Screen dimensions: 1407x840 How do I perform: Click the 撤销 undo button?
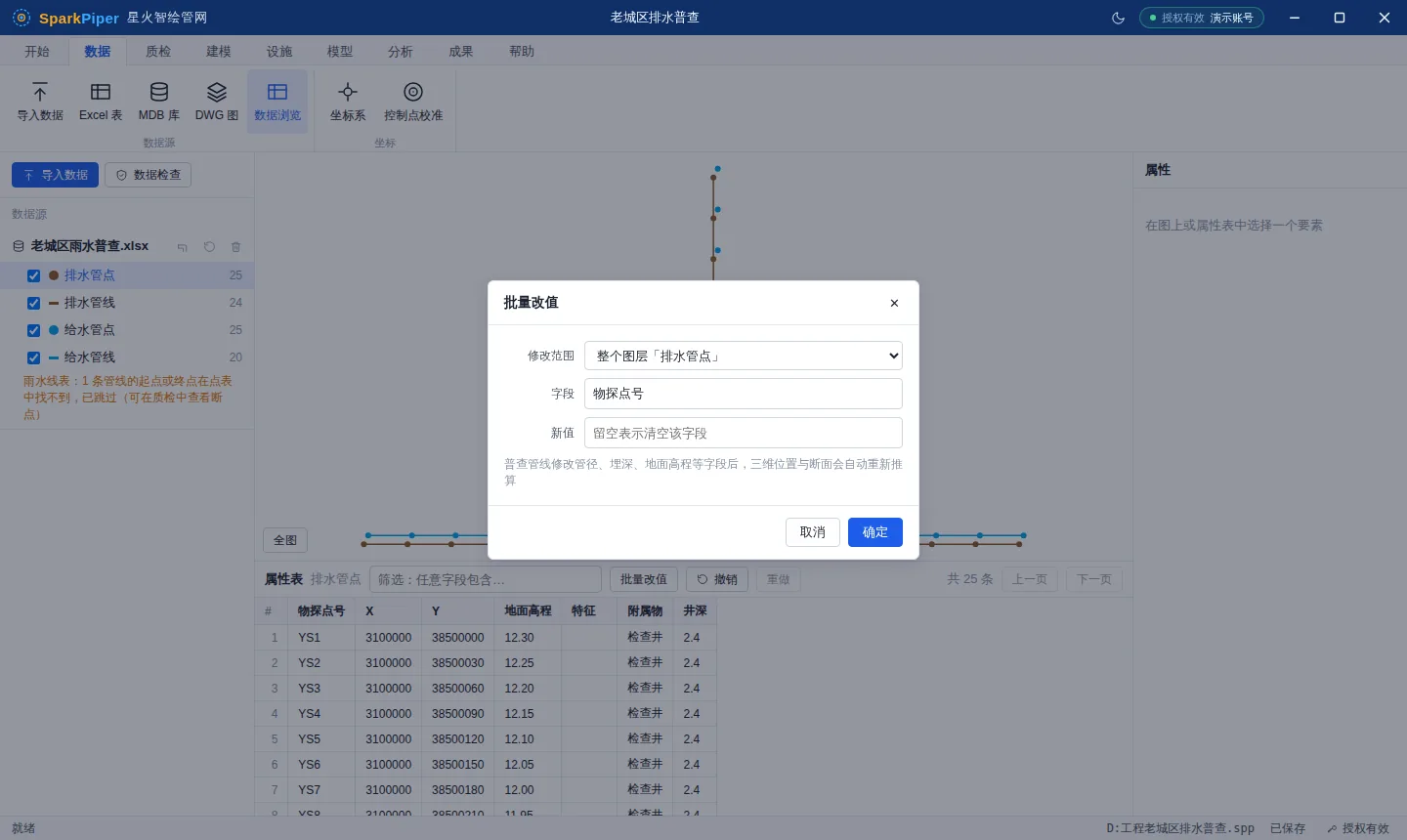point(717,579)
